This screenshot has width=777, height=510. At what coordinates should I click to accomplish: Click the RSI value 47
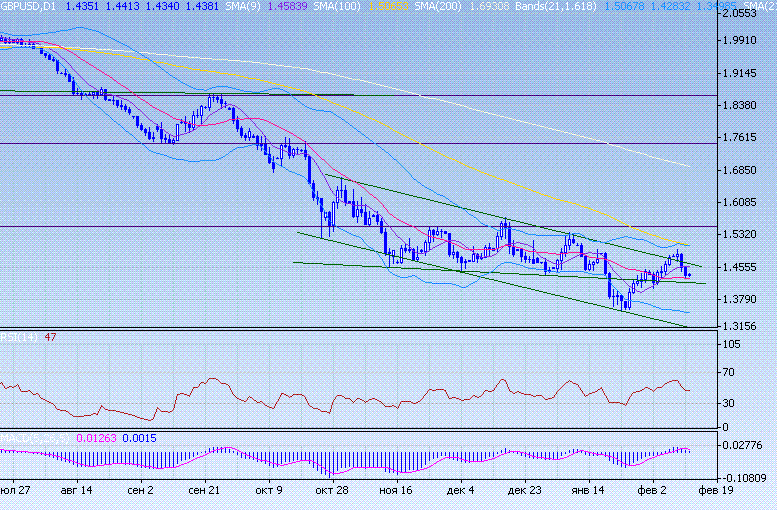click(50, 337)
